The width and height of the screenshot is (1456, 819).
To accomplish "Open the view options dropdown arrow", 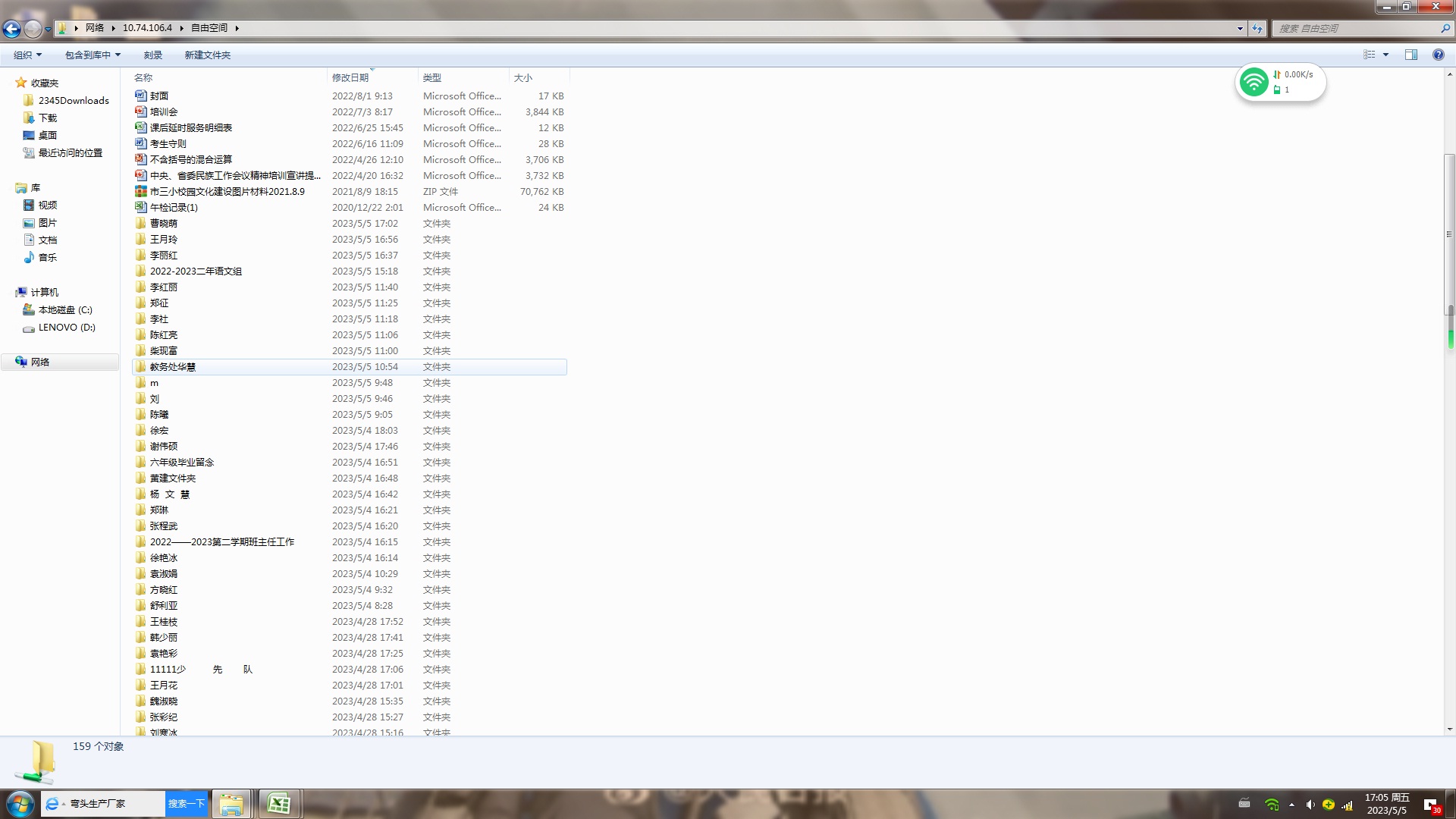I will (x=1385, y=55).
